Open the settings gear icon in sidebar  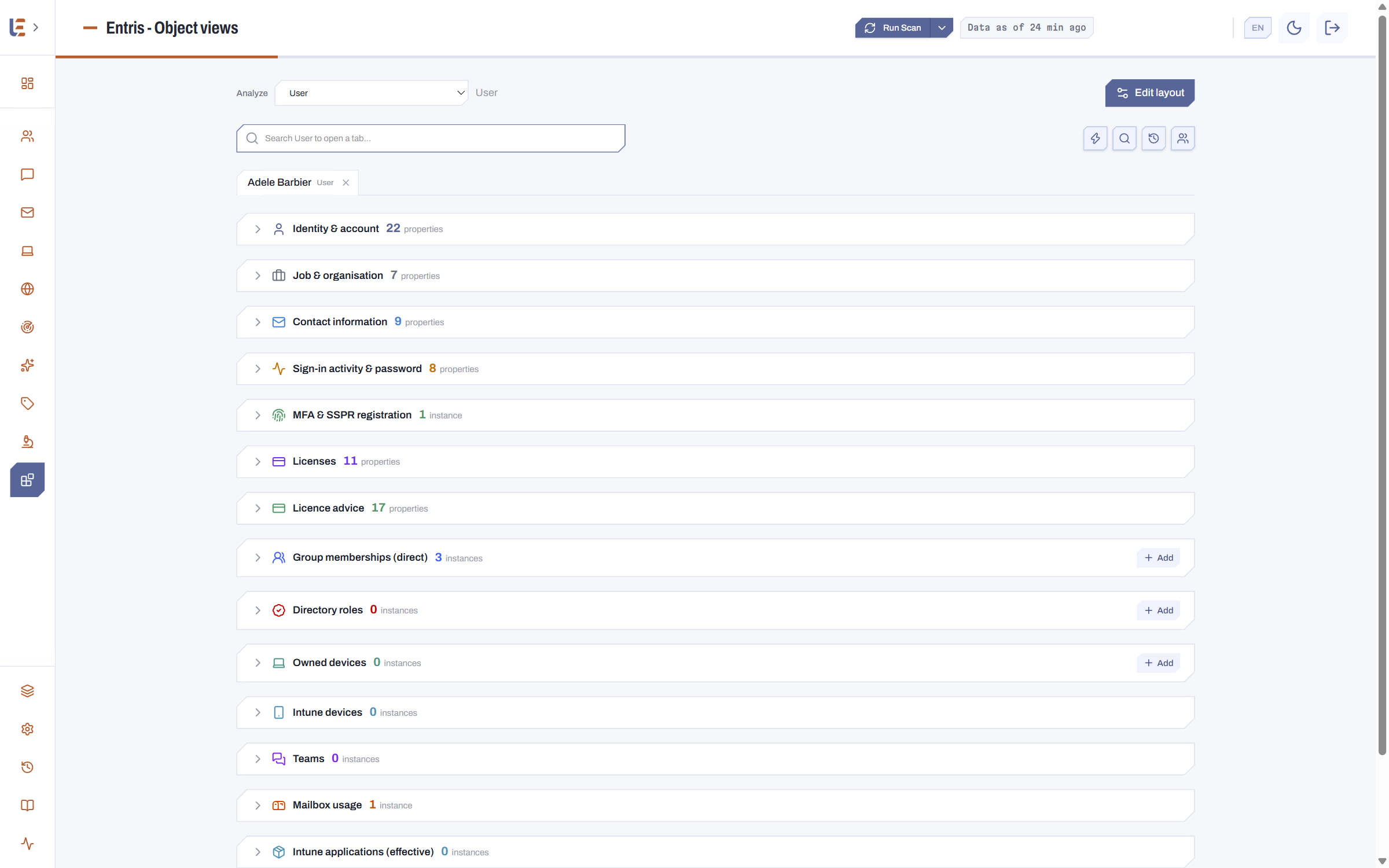27,729
